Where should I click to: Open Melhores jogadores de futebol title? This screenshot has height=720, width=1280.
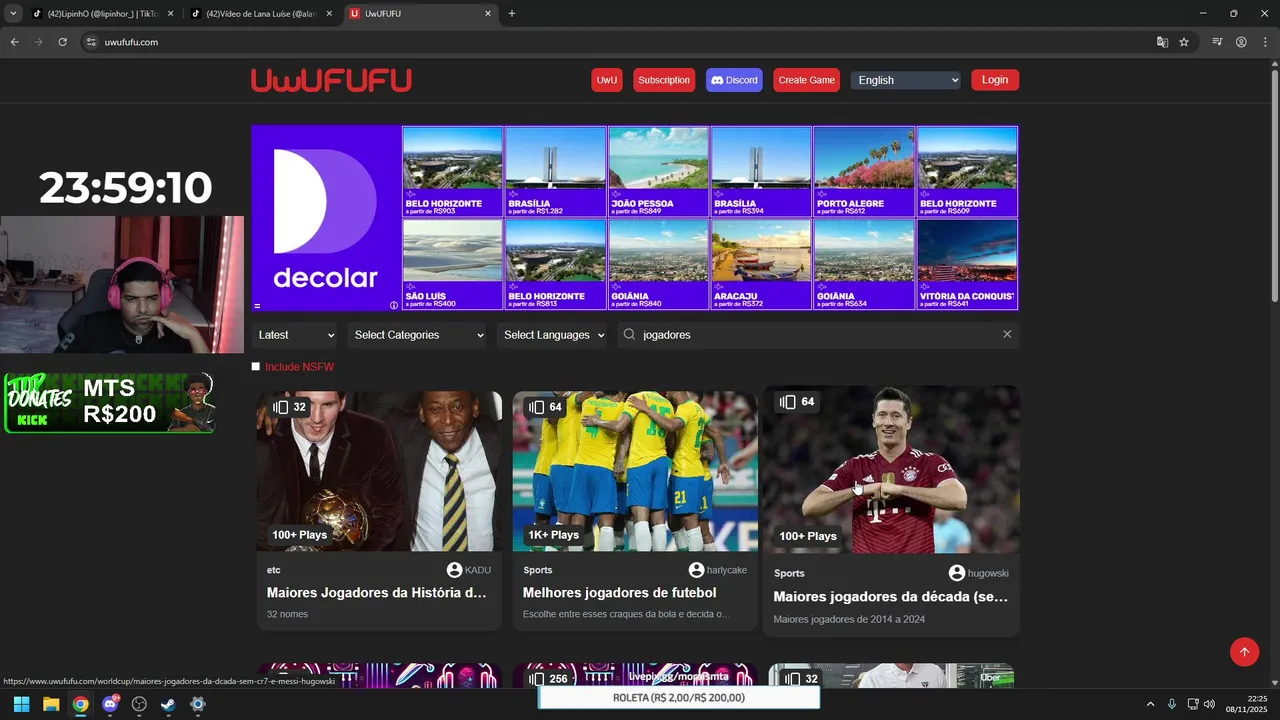pyautogui.click(x=620, y=593)
